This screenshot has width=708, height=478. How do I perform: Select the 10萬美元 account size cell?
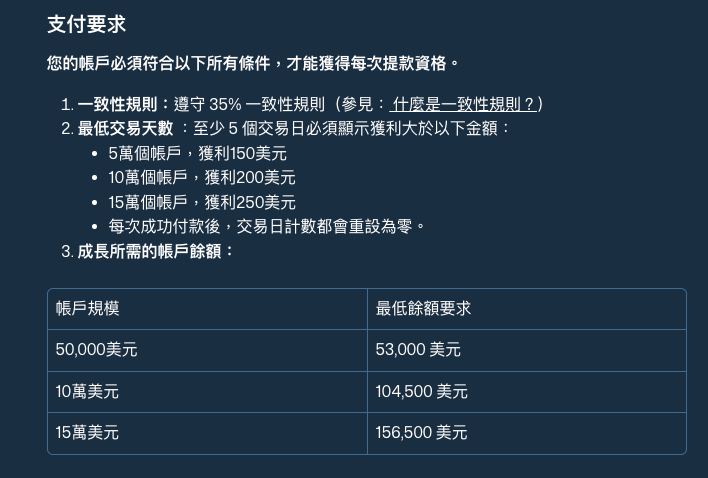coord(87,392)
